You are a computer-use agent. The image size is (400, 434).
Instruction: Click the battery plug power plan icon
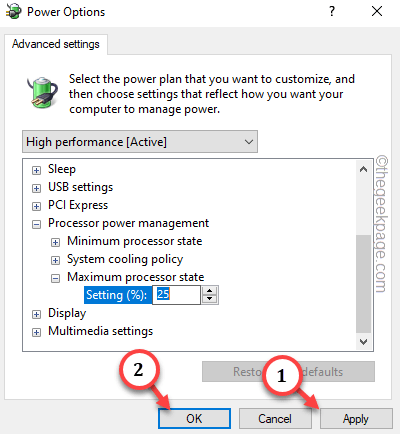tap(42, 92)
